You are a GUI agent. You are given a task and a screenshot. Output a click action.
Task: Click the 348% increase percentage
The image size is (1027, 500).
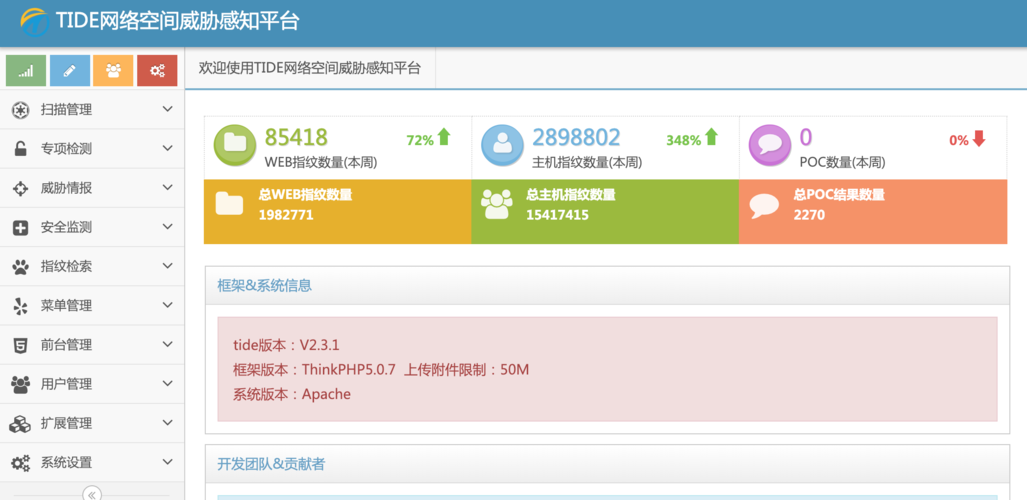pyautogui.click(x=684, y=140)
